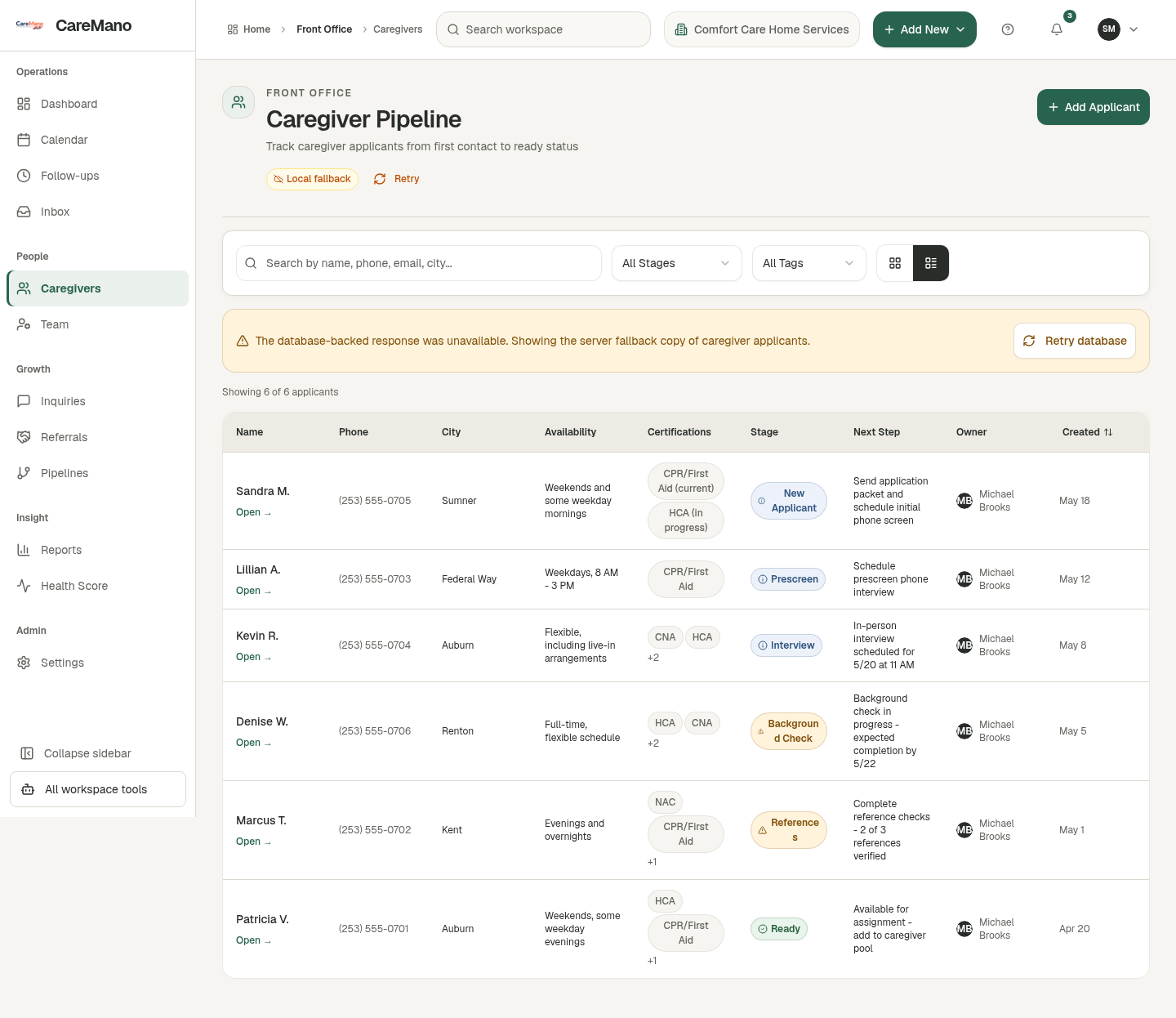Open Patricia V.'s applicant record

(x=253, y=940)
